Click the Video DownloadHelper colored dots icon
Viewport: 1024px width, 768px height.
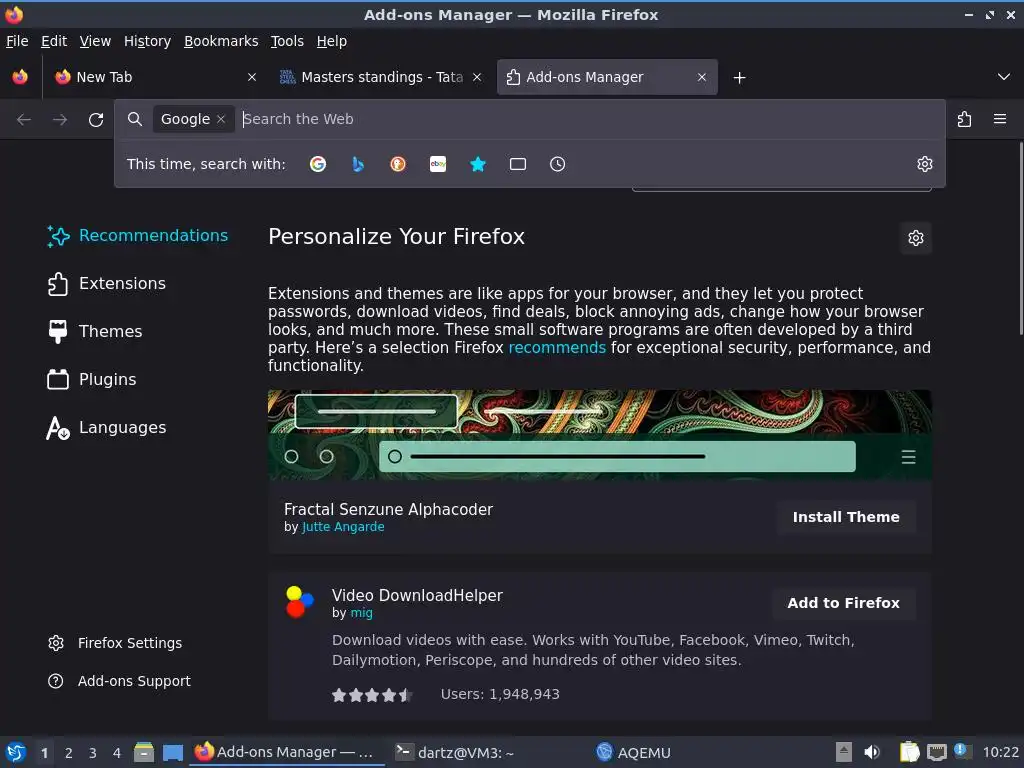tap(300, 602)
